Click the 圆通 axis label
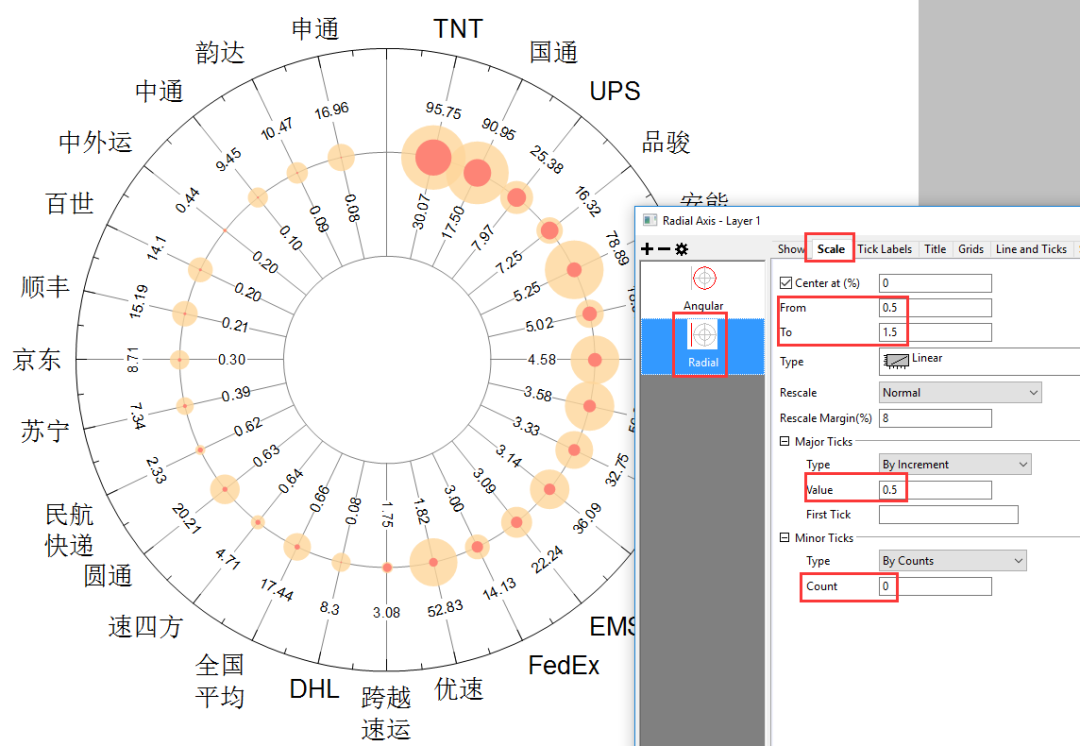Image resolution: width=1080 pixels, height=746 pixels. coord(107,575)
